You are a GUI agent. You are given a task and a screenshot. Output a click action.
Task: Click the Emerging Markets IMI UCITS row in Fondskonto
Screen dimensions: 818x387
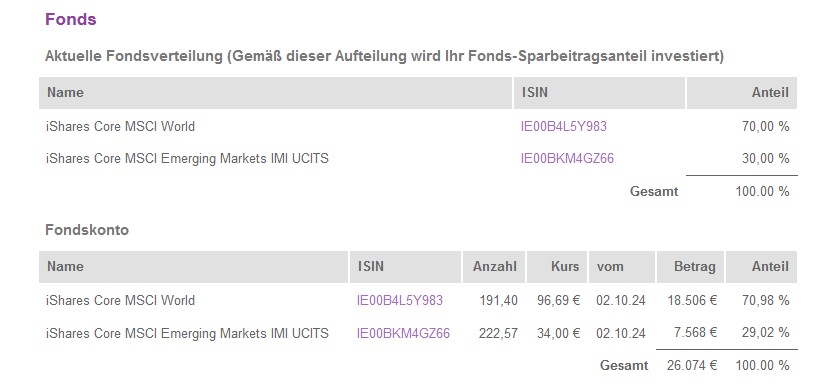click(x=418, y=333)
